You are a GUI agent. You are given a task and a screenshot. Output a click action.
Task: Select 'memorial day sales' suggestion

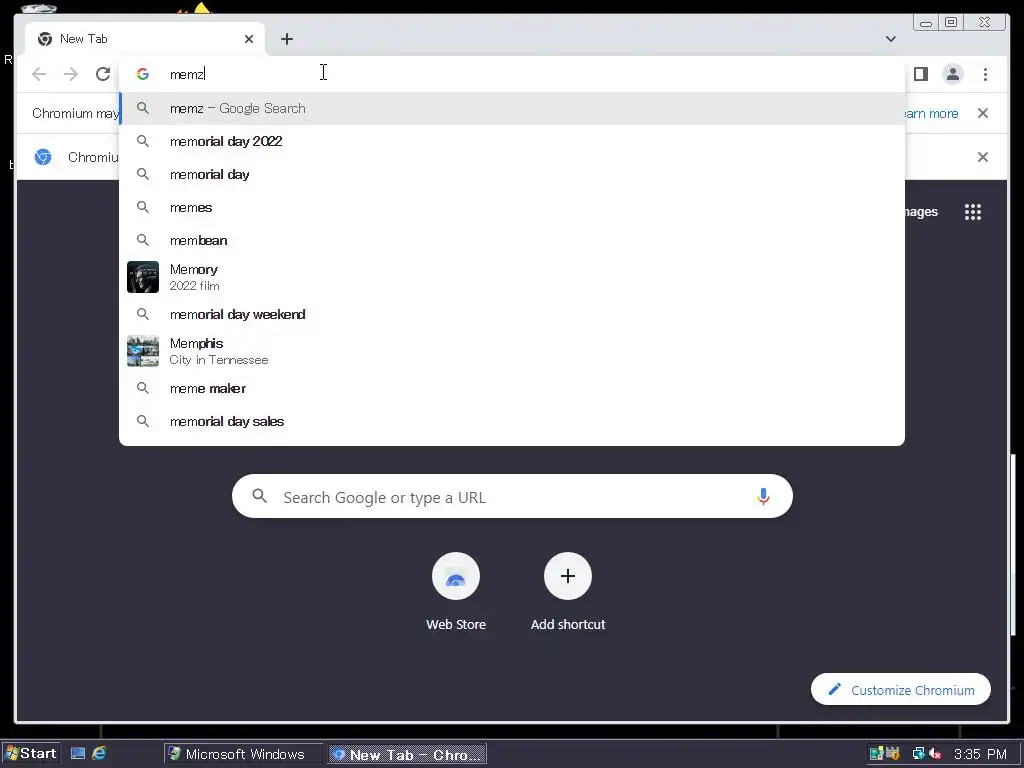(x=512, y=421)
